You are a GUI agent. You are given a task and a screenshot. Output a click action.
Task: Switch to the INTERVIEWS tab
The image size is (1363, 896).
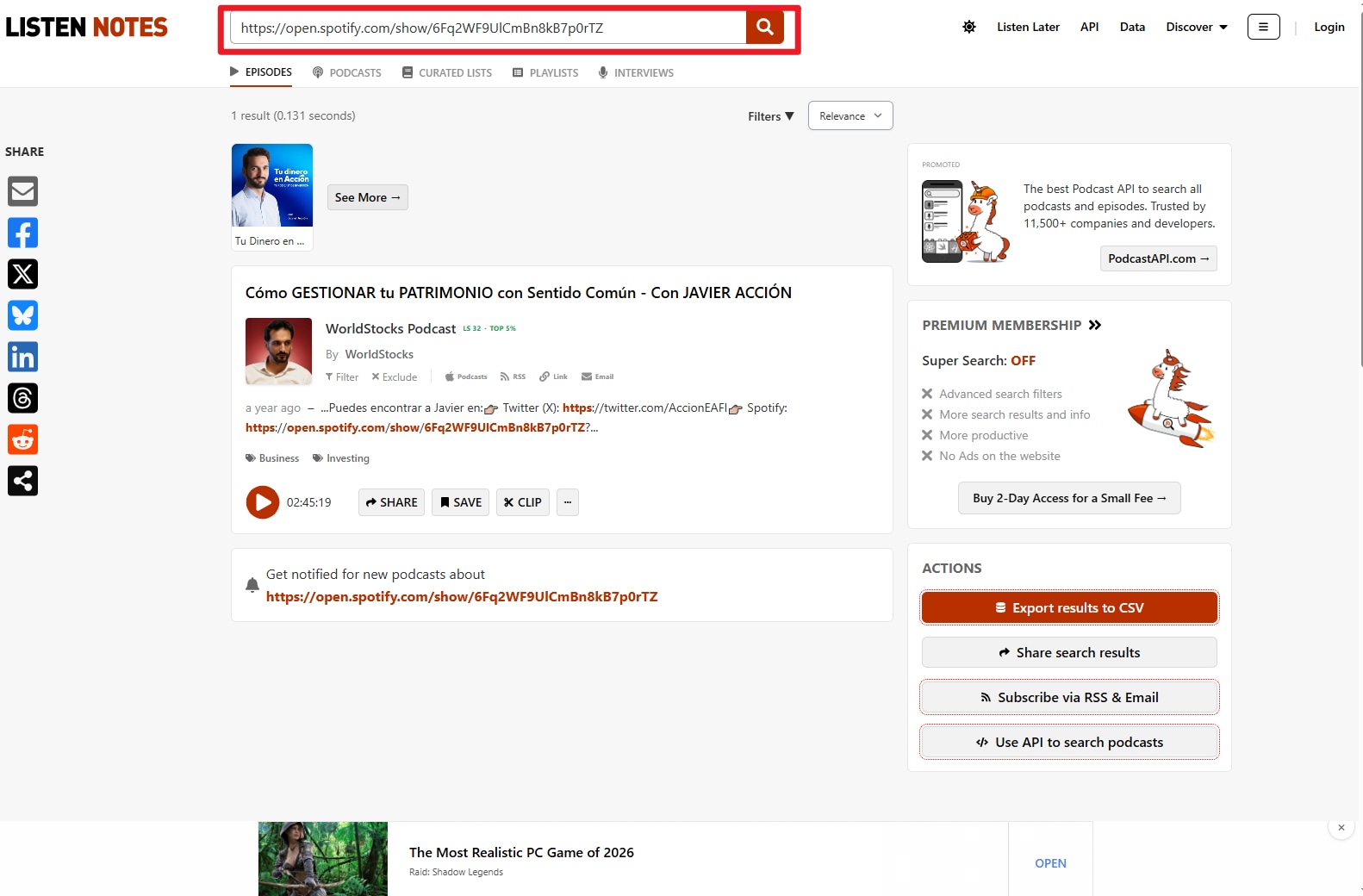tap(636, 72)
